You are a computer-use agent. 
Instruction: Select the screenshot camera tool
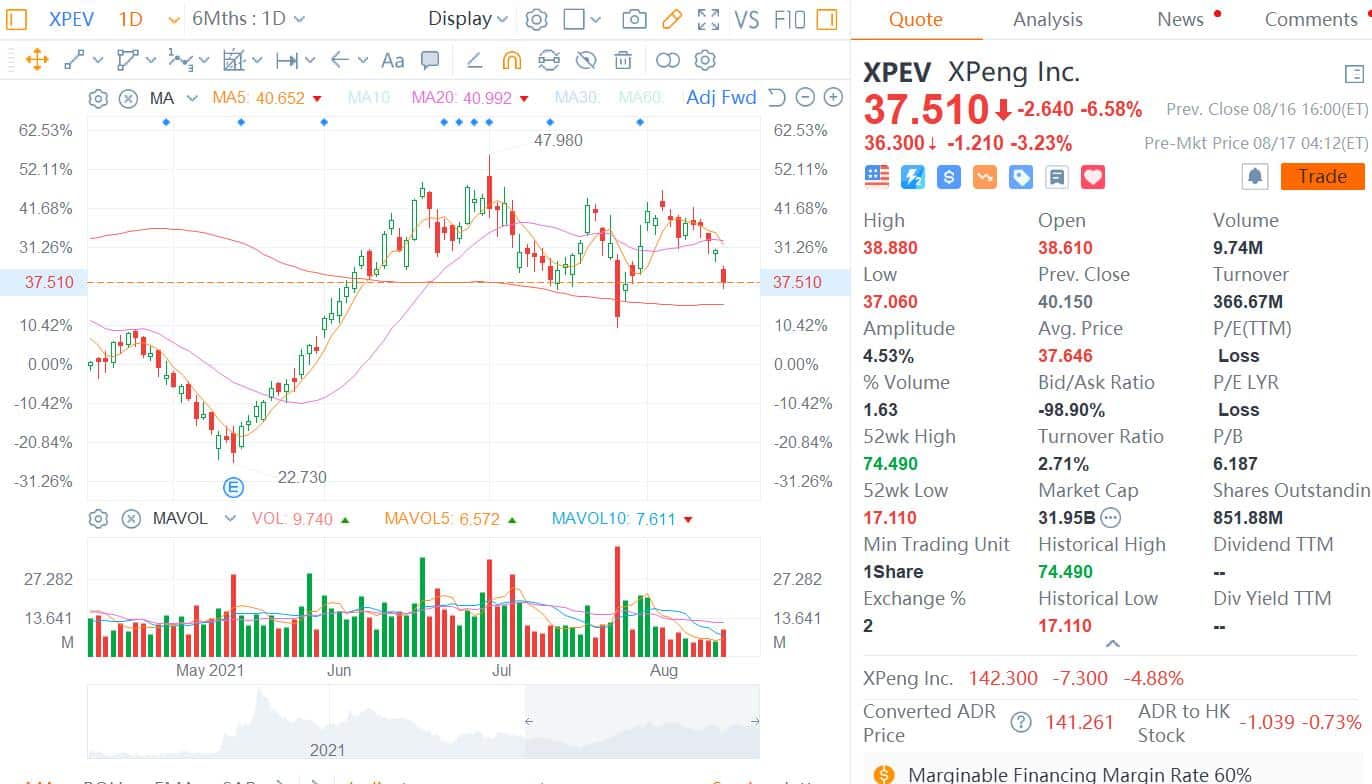634,18
